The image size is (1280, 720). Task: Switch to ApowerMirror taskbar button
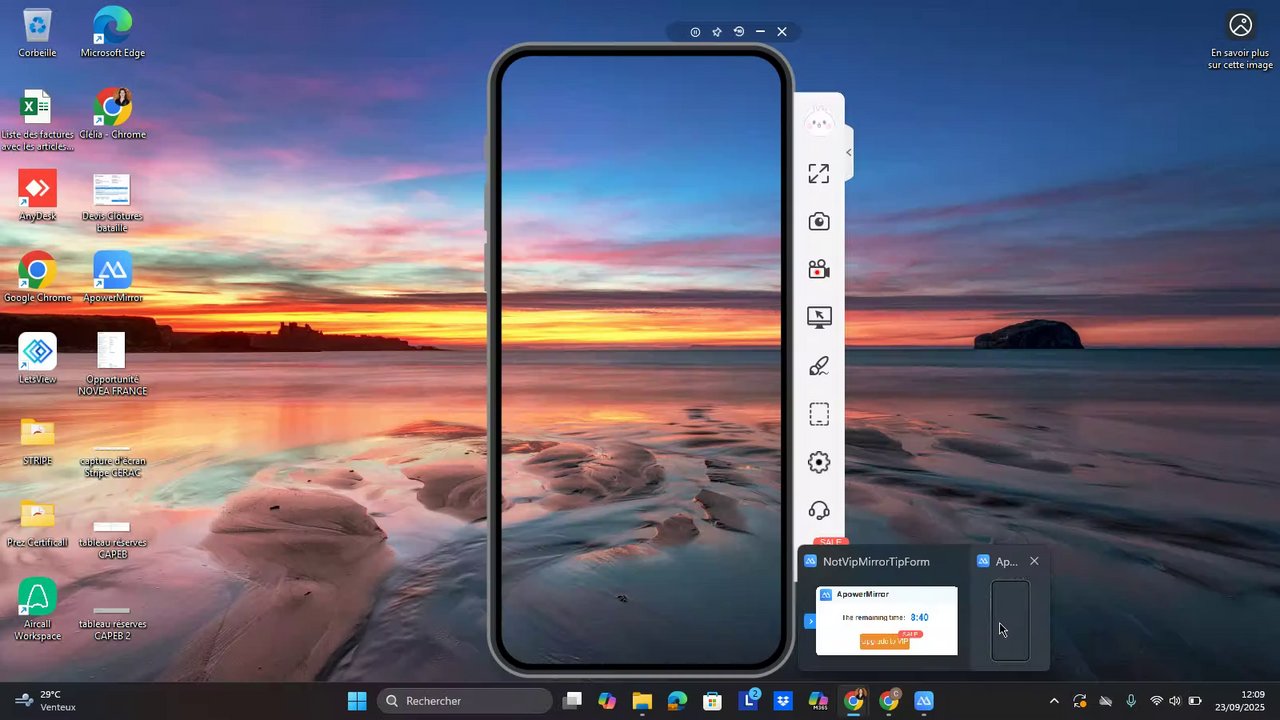[x=924, y=701]
